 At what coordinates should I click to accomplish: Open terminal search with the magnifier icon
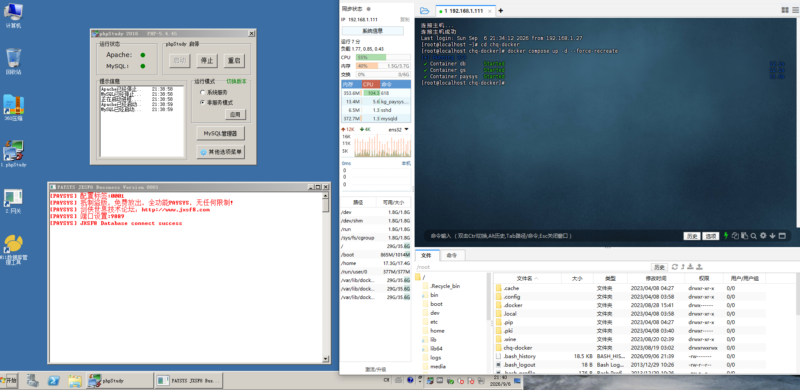[754, 236]
